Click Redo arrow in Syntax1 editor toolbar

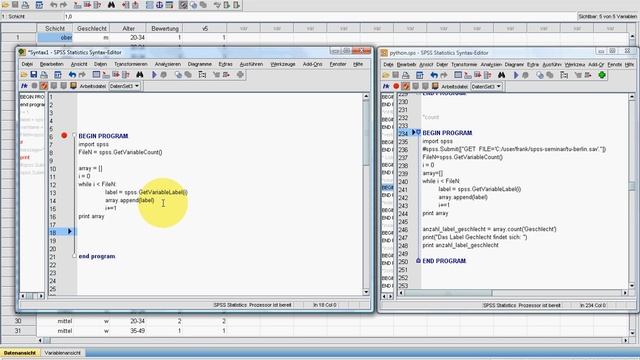point(82,75)
